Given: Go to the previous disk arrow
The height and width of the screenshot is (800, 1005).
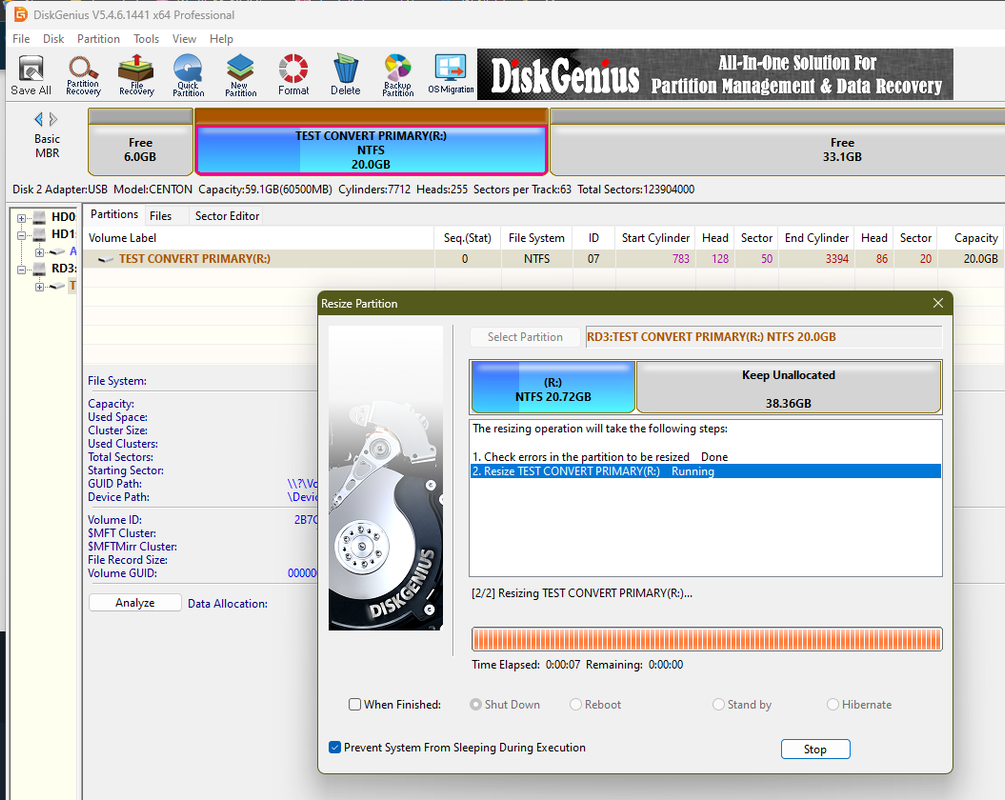Looking at the screenshot, I should pyautogui.click(x=38, y=119).
